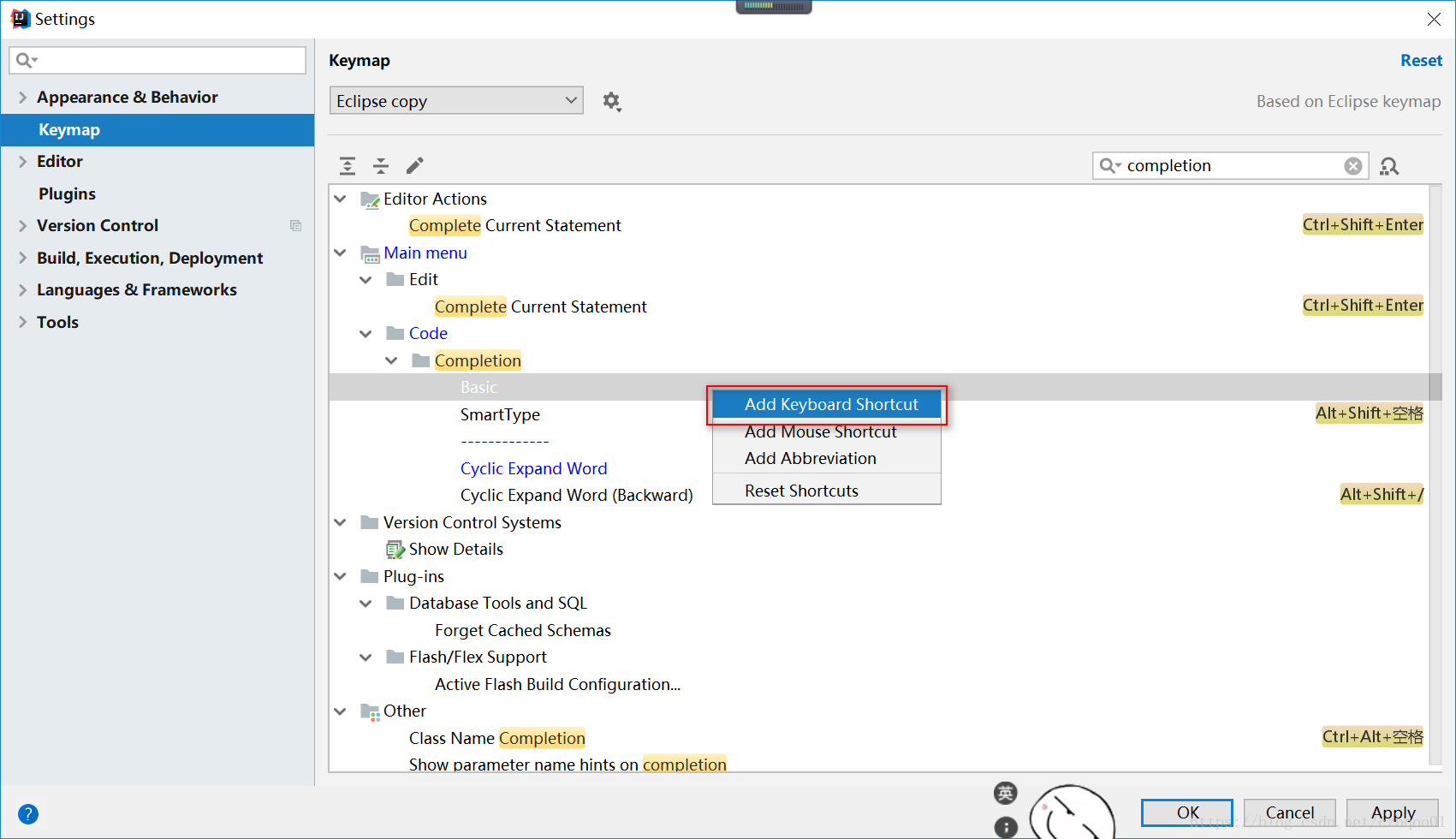
Task: Open the Eclipse copy keymap dropdown
Action: click(456, 101)
